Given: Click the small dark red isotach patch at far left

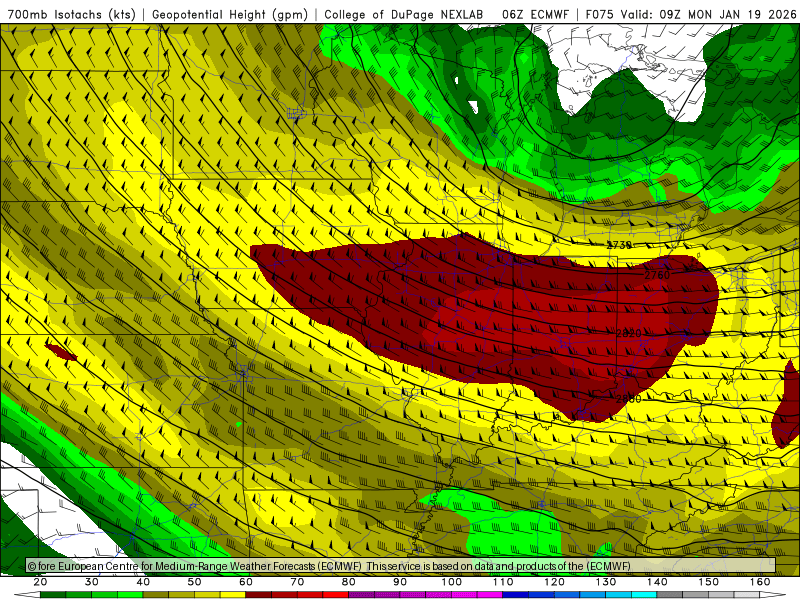Looking at the screenshot, I should click(61, 352).
